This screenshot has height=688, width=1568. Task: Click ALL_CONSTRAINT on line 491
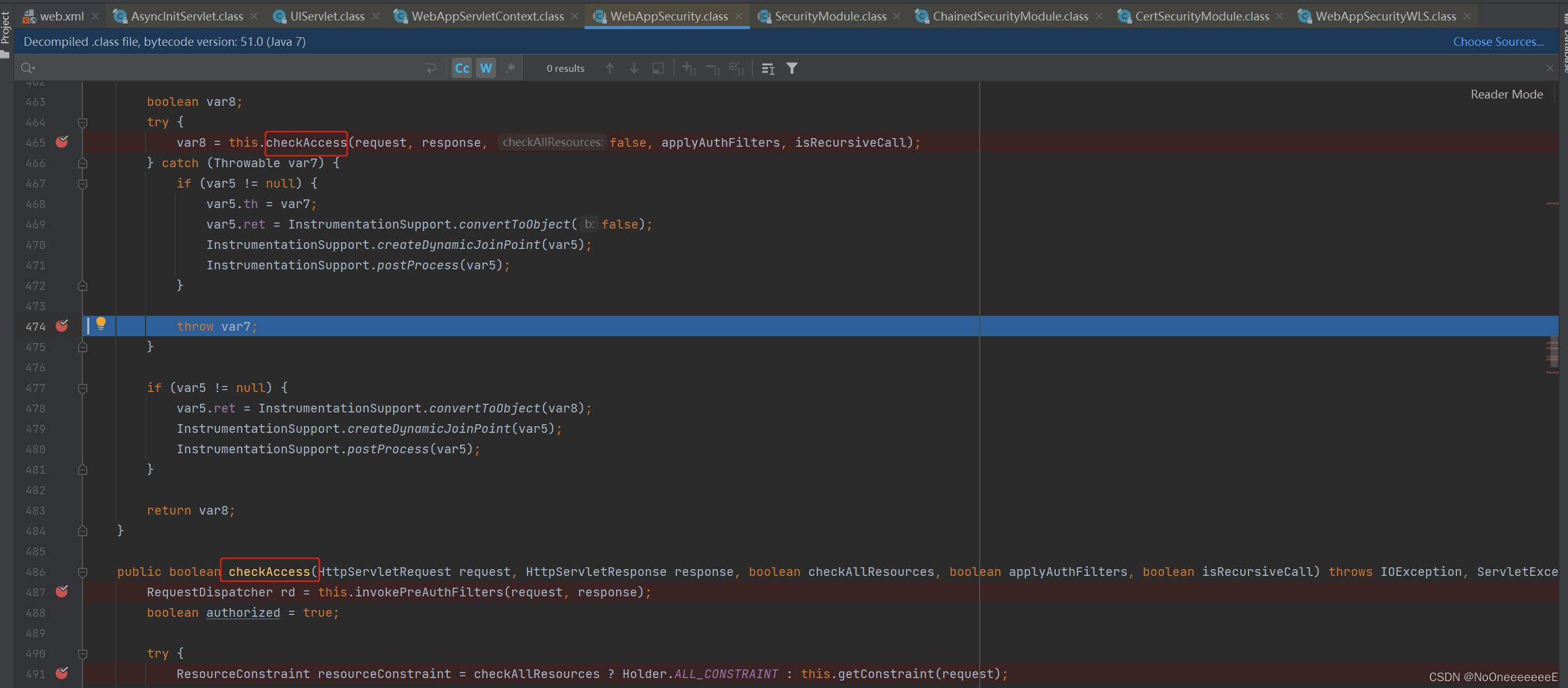coord(726,674)
